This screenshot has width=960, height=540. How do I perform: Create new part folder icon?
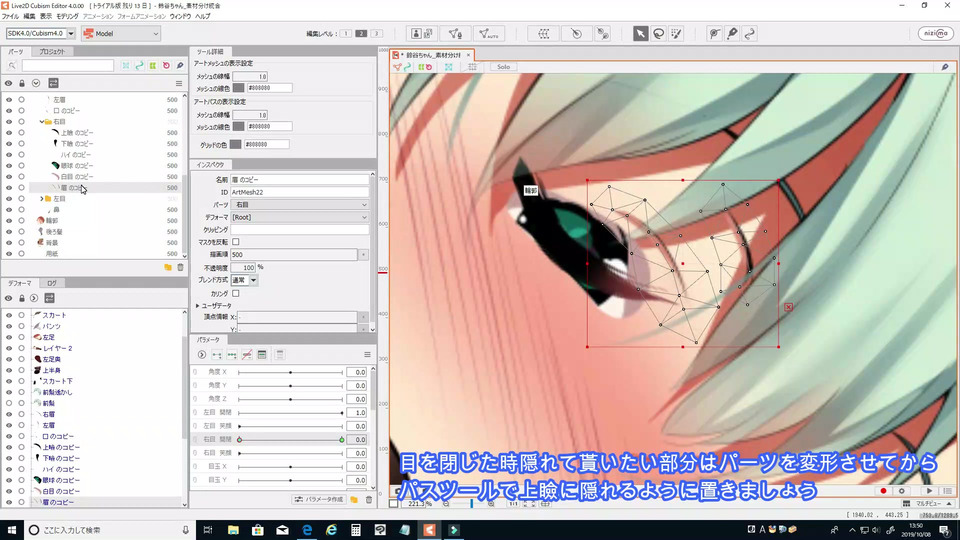(x=168, y=268)
